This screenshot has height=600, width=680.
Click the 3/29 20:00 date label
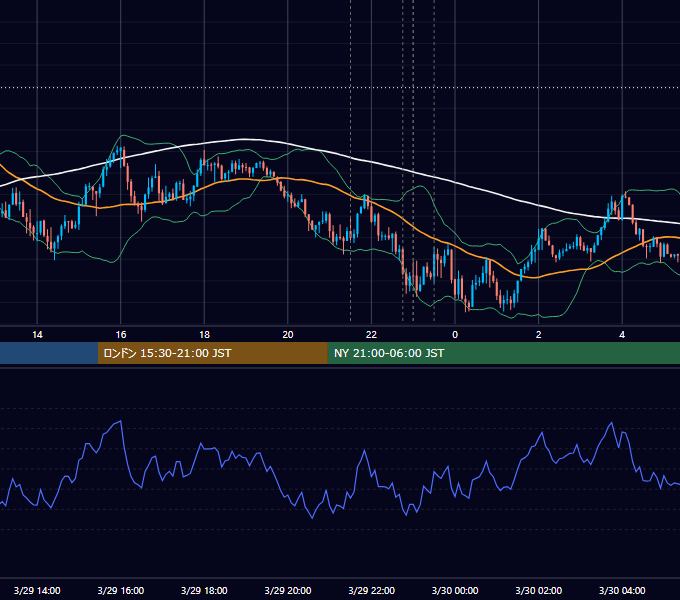(288, 590)
